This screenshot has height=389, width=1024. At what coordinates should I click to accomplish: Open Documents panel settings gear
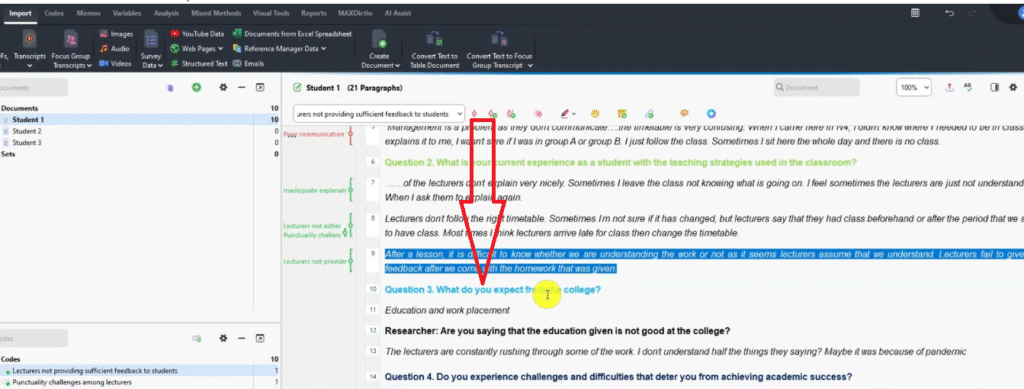223,87
